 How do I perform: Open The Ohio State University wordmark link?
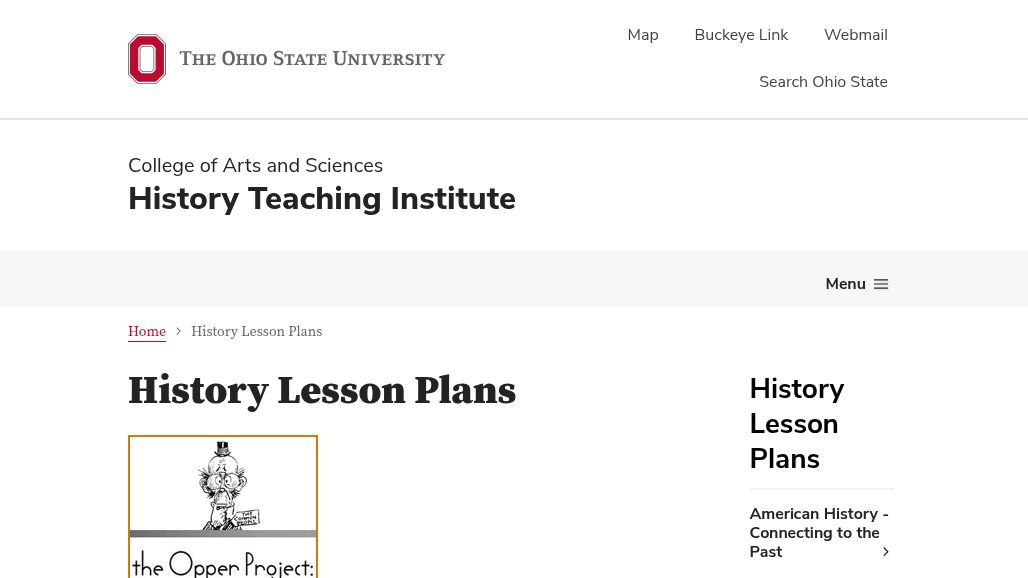pyautogui.click(x=312, y=59)
